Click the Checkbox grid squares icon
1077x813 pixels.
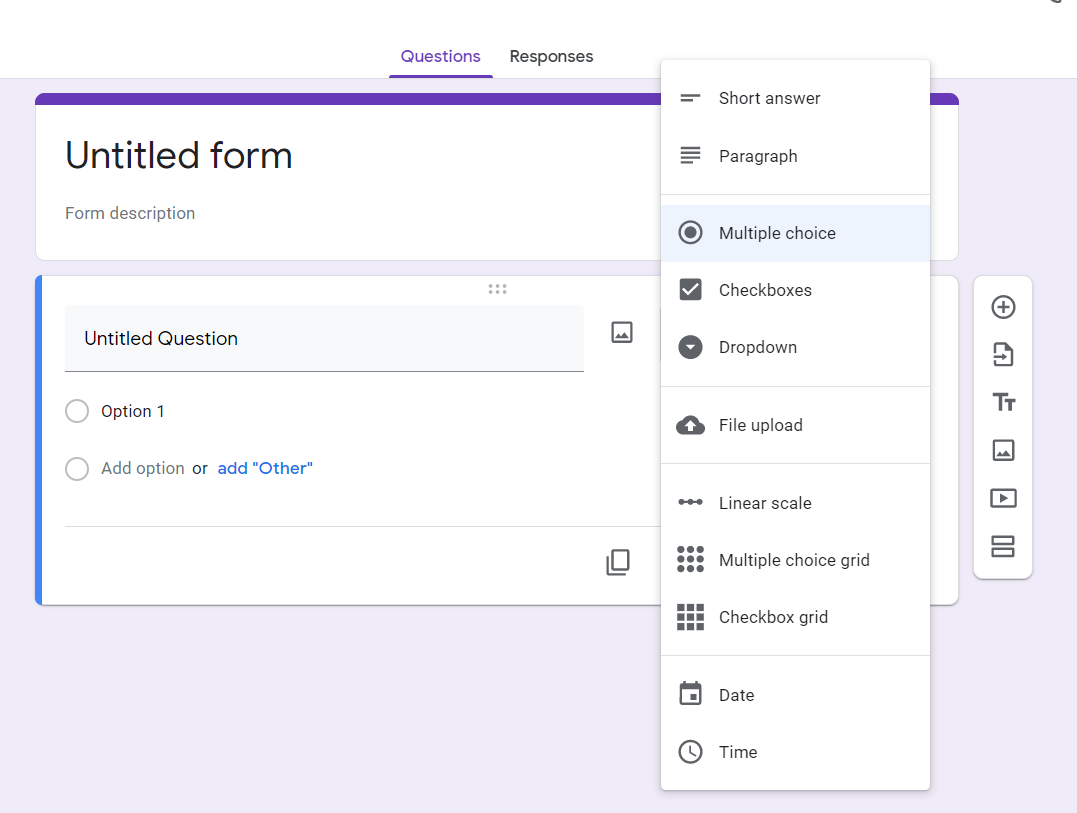tap(690, 617)
